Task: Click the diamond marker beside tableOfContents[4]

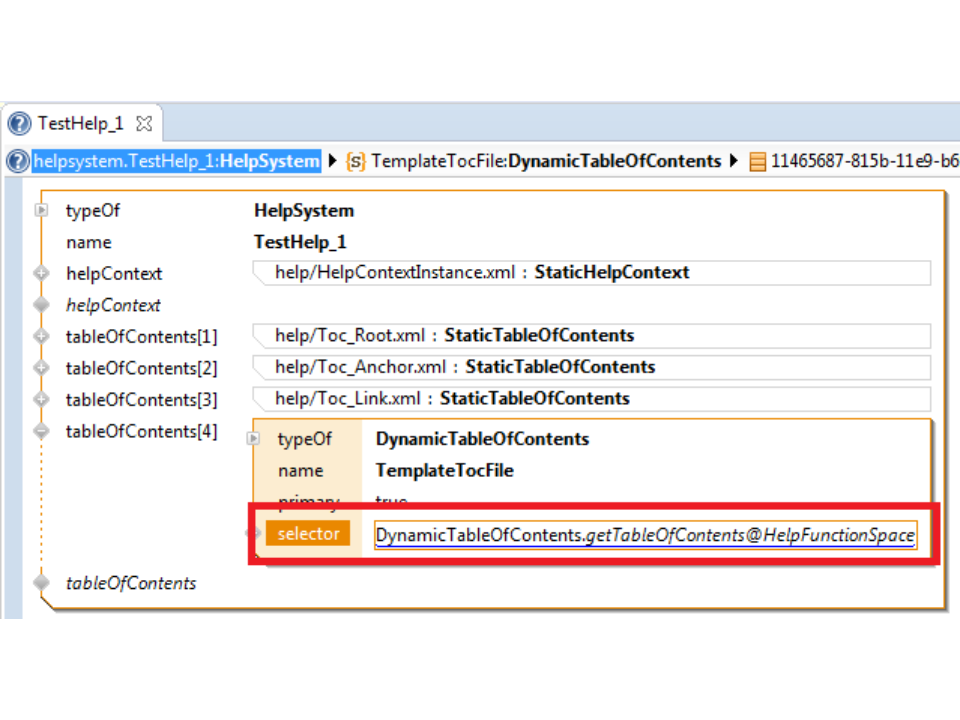Action: [x=41, y=431]
